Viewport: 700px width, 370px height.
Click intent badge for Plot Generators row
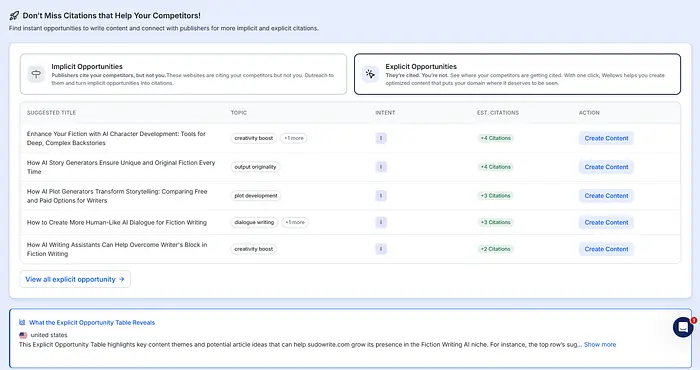pos(381,195)
